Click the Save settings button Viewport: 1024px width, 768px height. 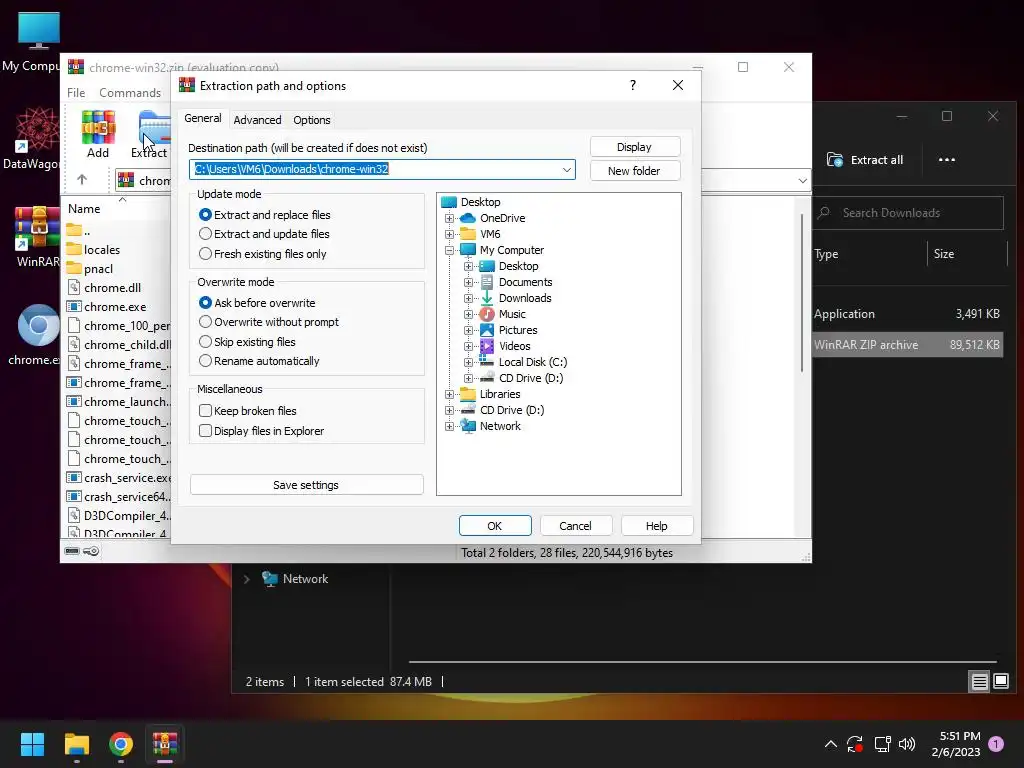[306, 485]
